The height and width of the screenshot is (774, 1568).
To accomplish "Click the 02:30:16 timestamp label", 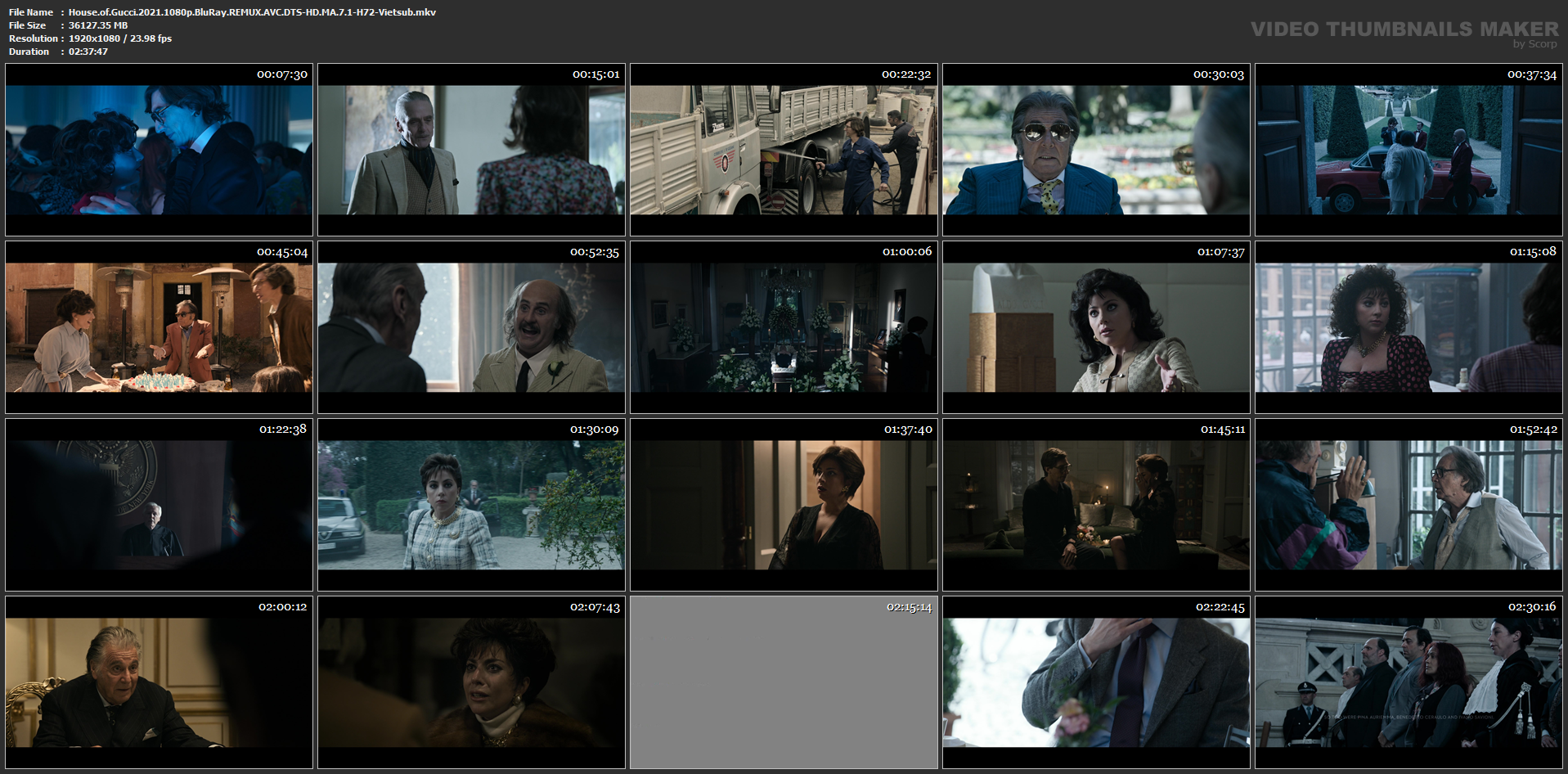I will pyautogui.click(x=1532, y=606).
